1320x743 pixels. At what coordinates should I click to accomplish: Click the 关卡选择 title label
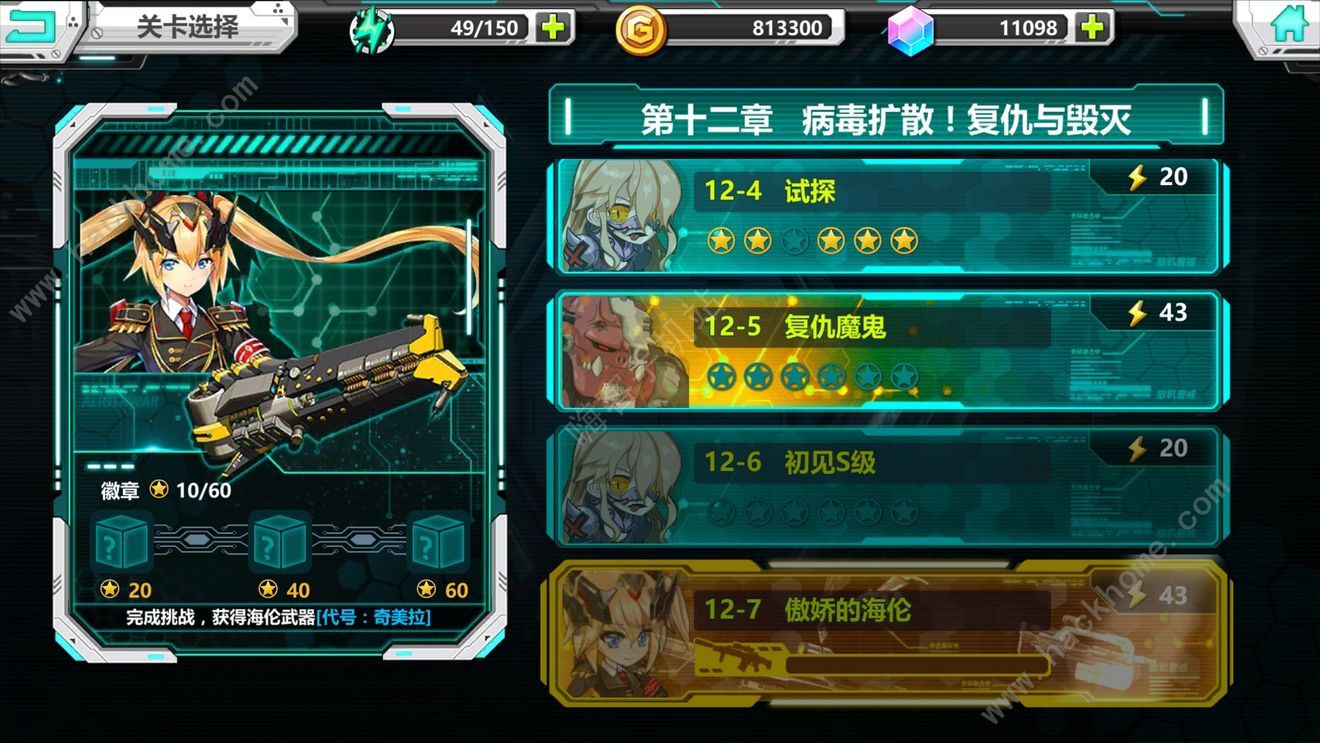[188, 26]
